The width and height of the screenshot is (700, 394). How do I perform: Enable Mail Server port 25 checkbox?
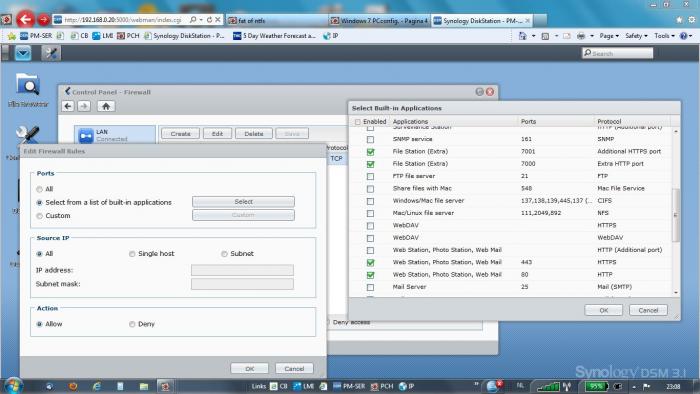point(371,287)
